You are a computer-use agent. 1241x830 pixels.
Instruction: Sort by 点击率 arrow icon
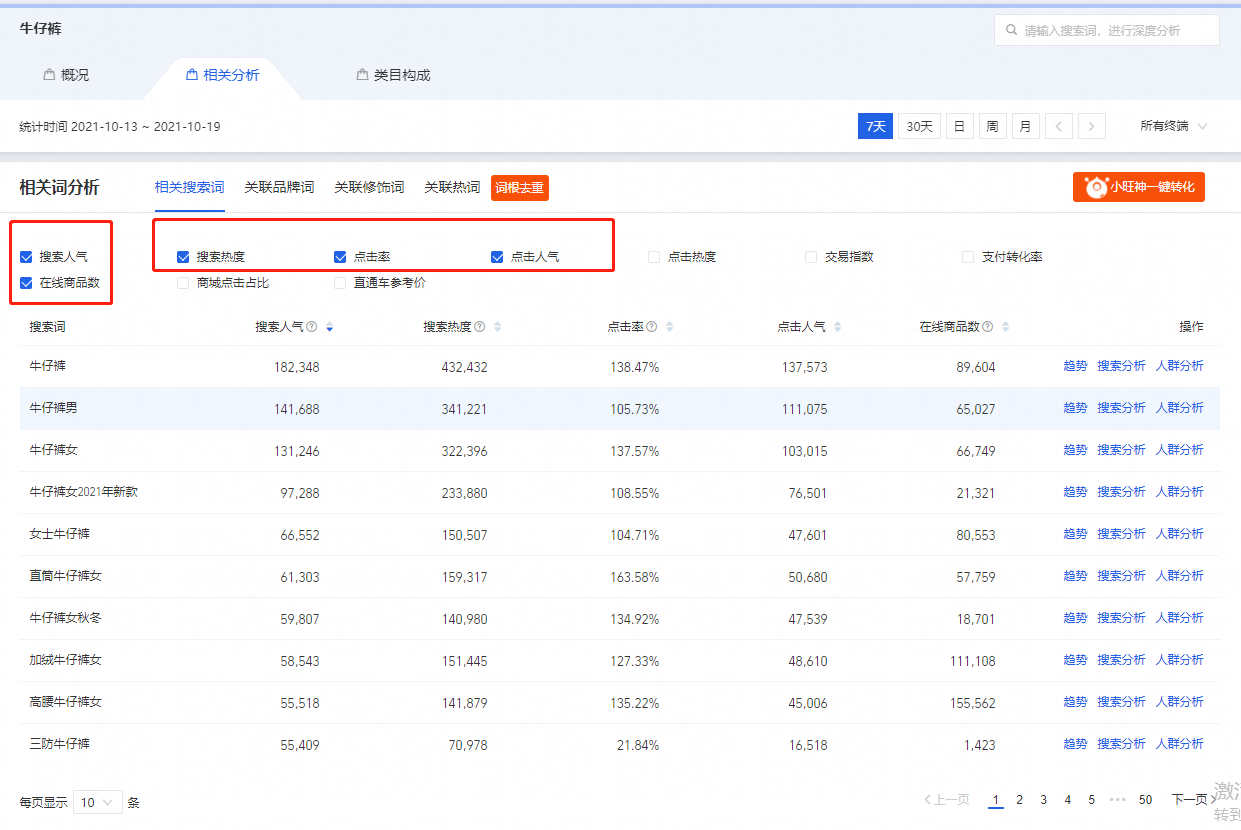[670, 327]
